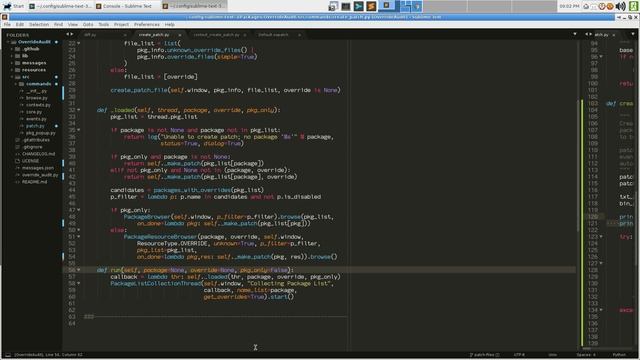Open LICENSE file in sidebar
Image resolution: width=640 pixels, height=360 pixels.
pos(30,161)
